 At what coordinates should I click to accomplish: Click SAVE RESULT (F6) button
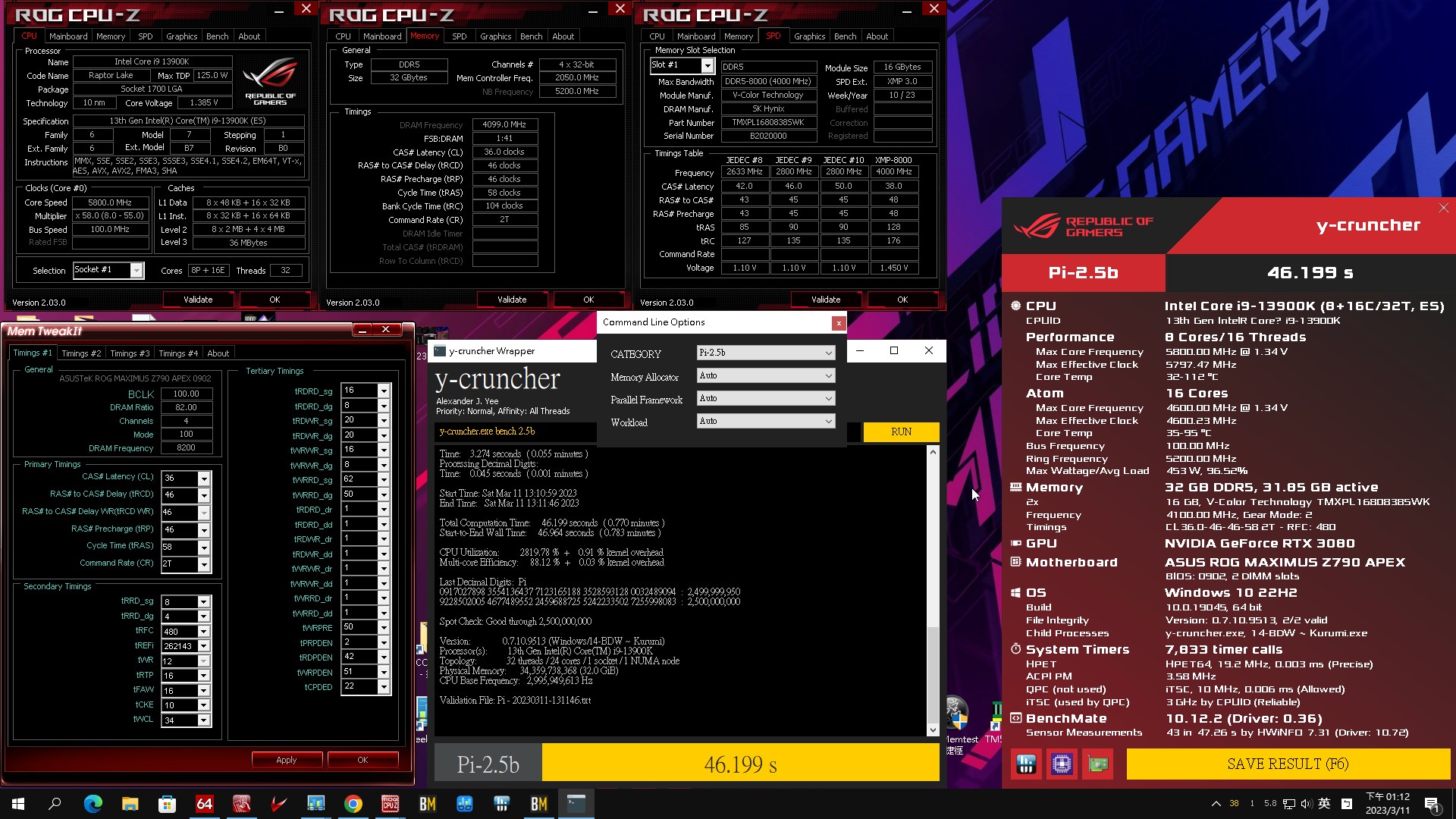1288,764
